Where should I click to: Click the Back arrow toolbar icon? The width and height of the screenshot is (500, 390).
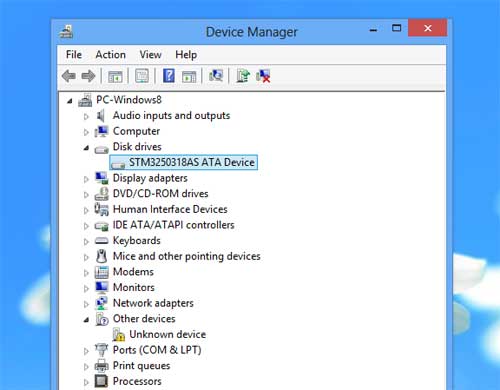click(69, 76)
